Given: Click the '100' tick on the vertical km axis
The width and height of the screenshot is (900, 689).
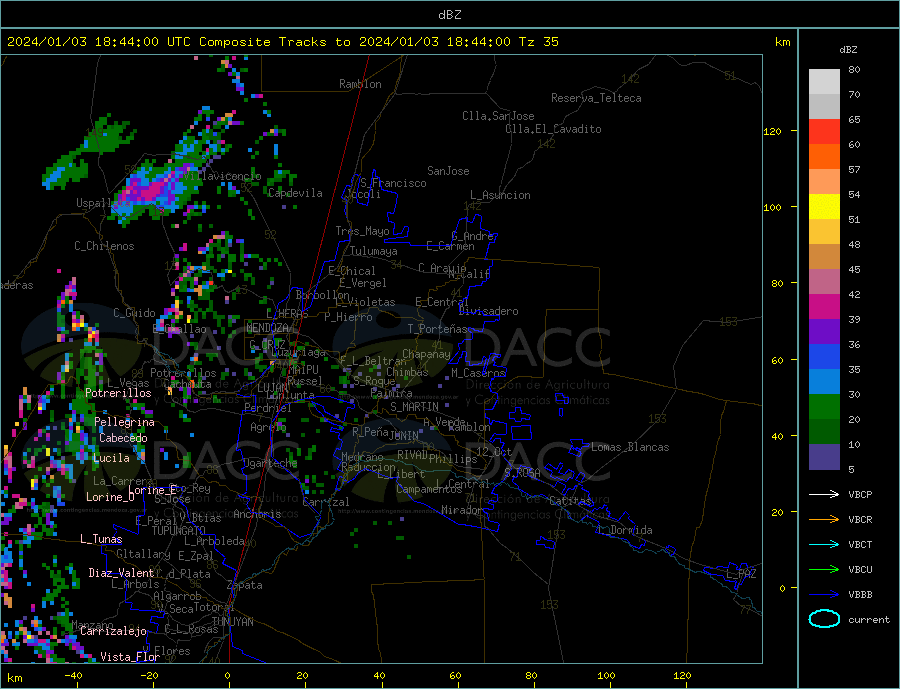Looking at the screenshot, I should (772, 207).
